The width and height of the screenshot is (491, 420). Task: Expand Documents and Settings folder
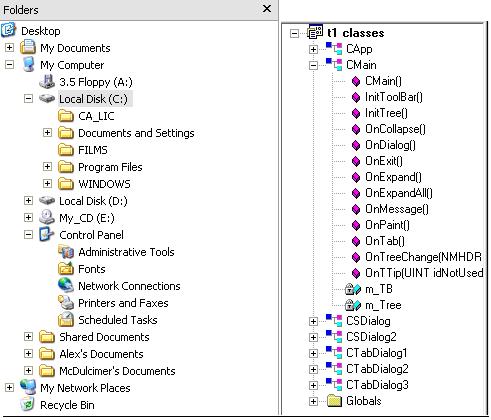click(x=48, y=132)
